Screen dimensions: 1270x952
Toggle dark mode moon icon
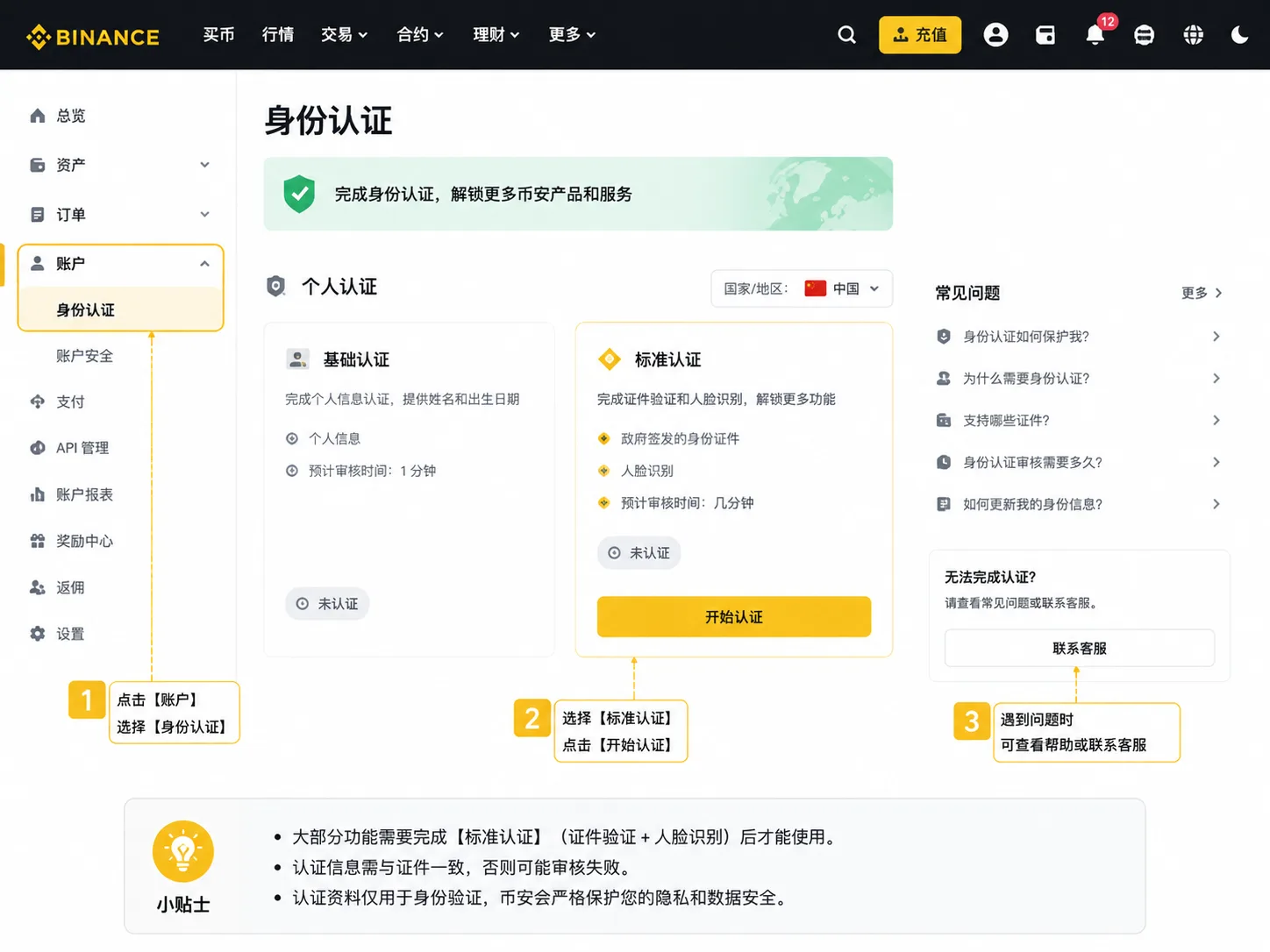pos(1240,35)
